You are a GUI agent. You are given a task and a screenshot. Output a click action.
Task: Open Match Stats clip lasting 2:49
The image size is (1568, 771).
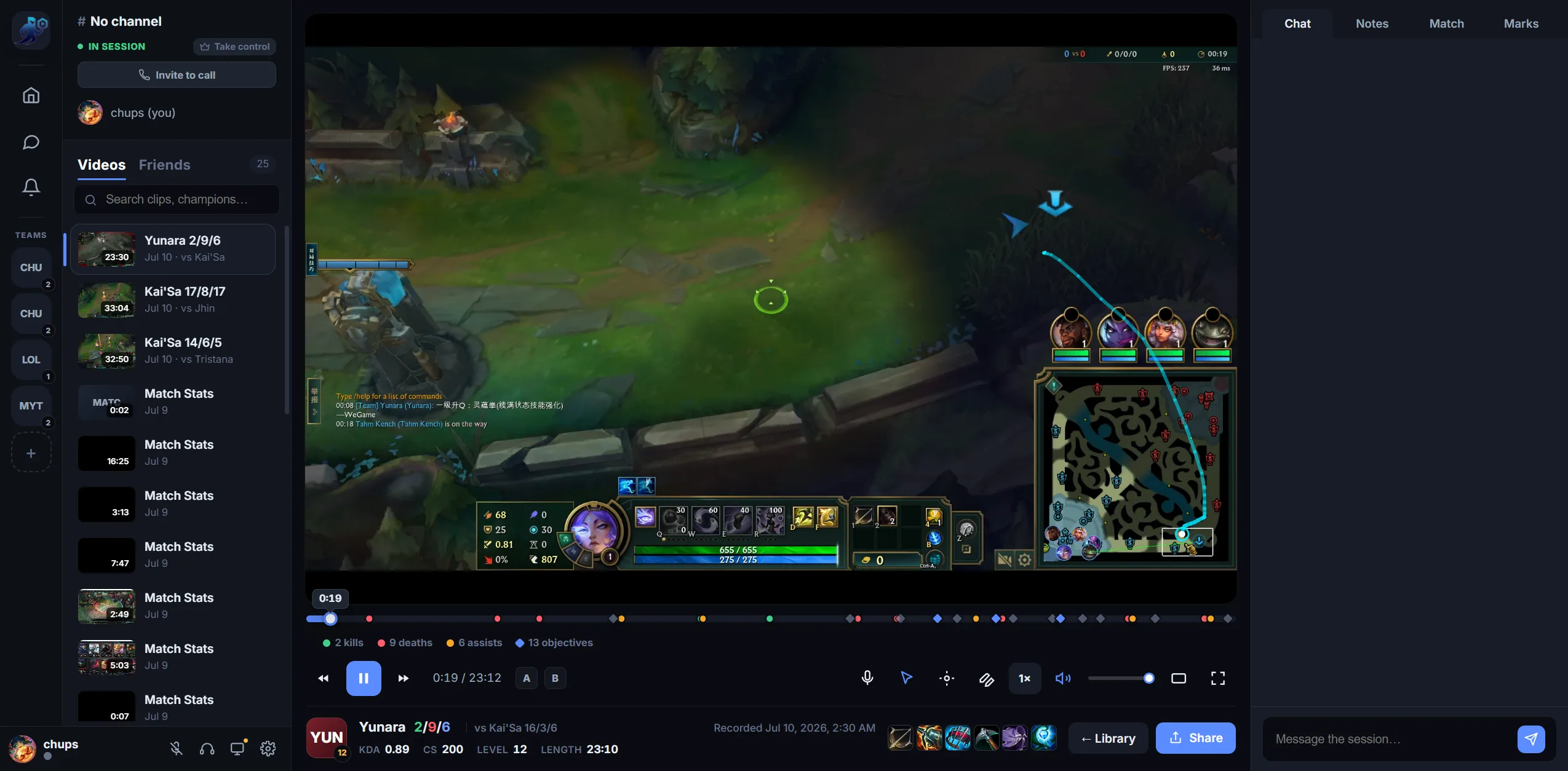pos(173,606)
